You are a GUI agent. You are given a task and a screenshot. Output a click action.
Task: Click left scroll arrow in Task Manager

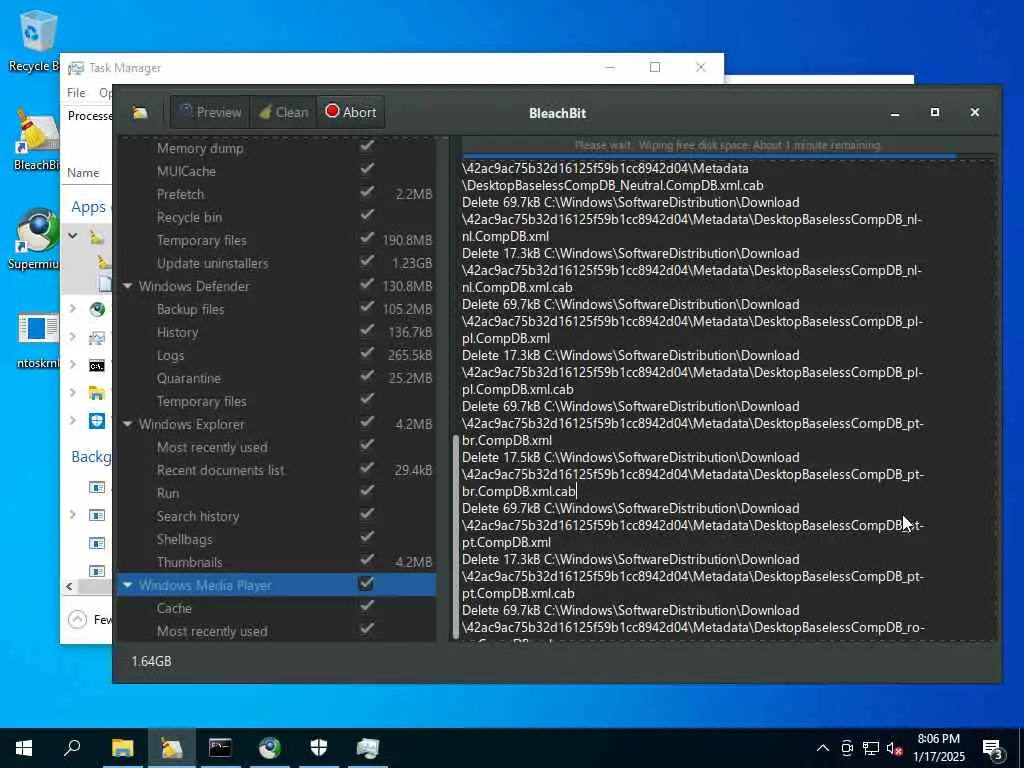click(69, 586)
